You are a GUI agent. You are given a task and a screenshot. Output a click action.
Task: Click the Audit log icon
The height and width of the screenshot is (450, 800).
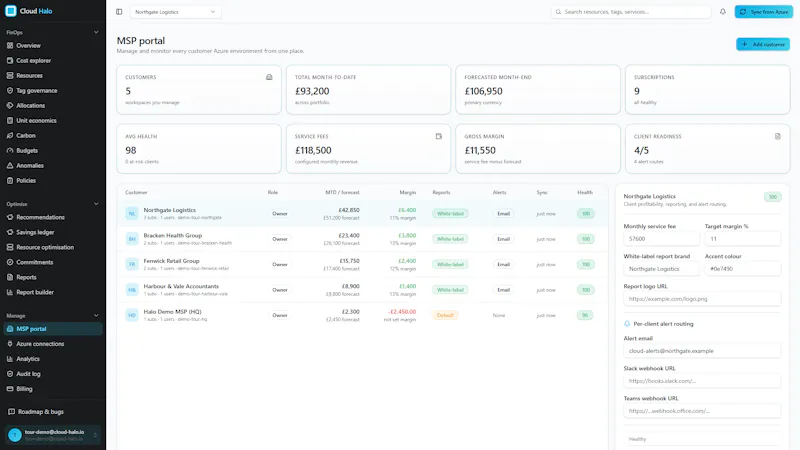10,374
